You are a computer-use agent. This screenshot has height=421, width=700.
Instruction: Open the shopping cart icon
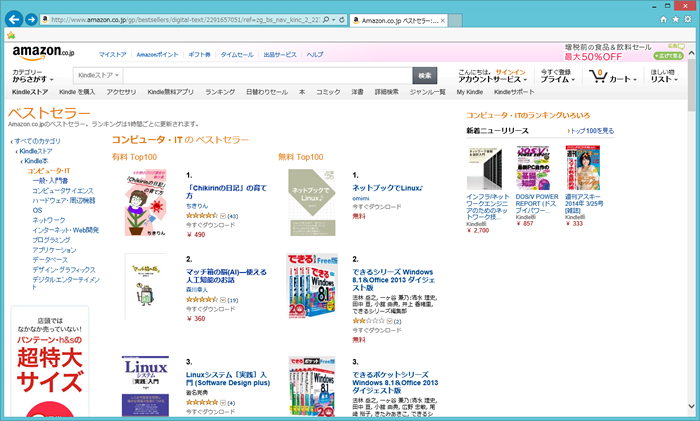tap(598, 76)
